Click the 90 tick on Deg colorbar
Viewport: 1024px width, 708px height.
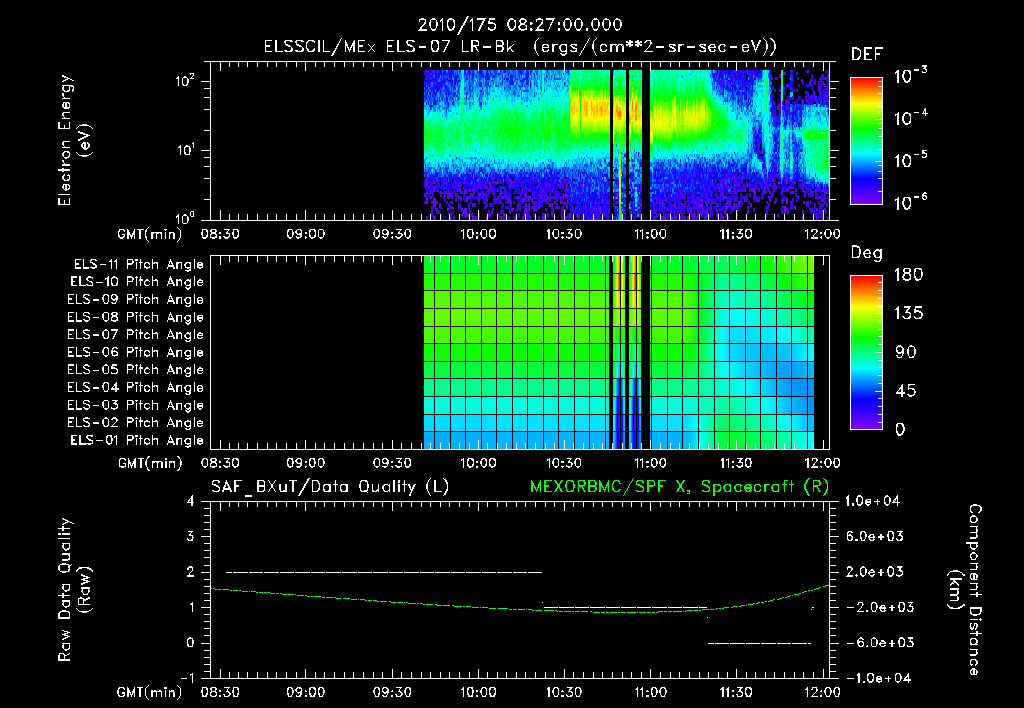(905, 352)
